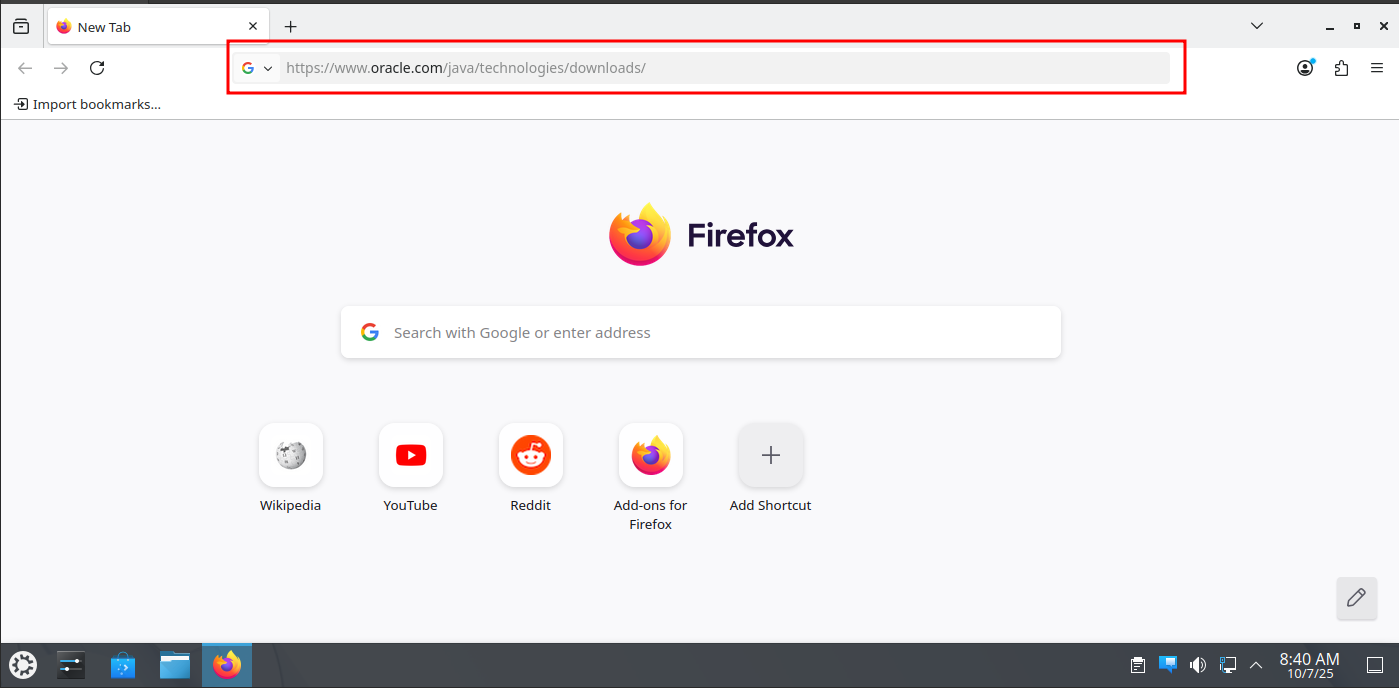Open the Extensions puzzle icon
This screenshot has width=1399, height=688.
coord(1342,68)
